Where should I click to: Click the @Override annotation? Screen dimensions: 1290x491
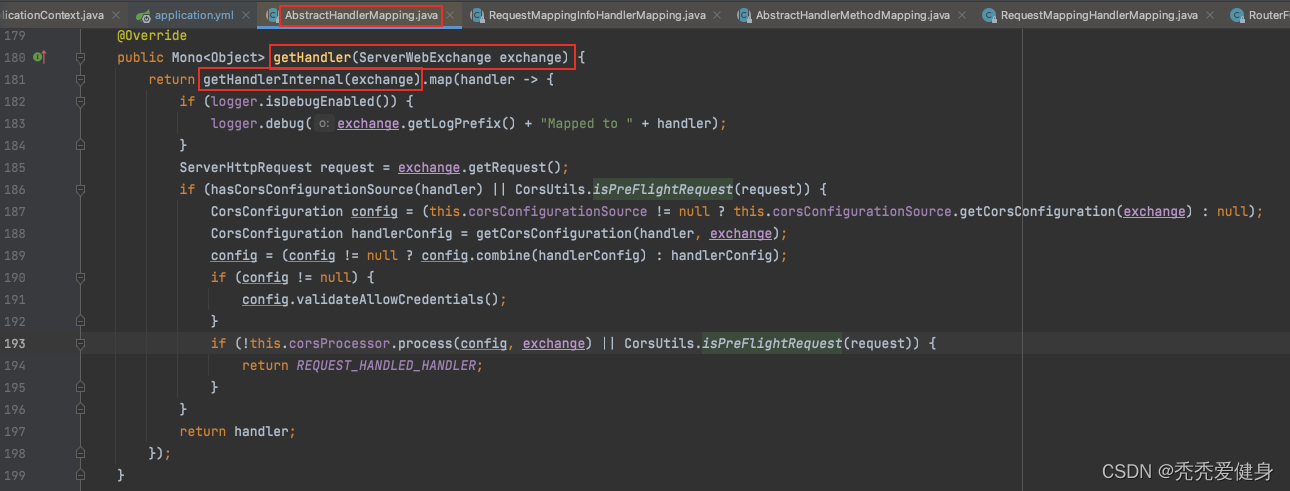152,36
